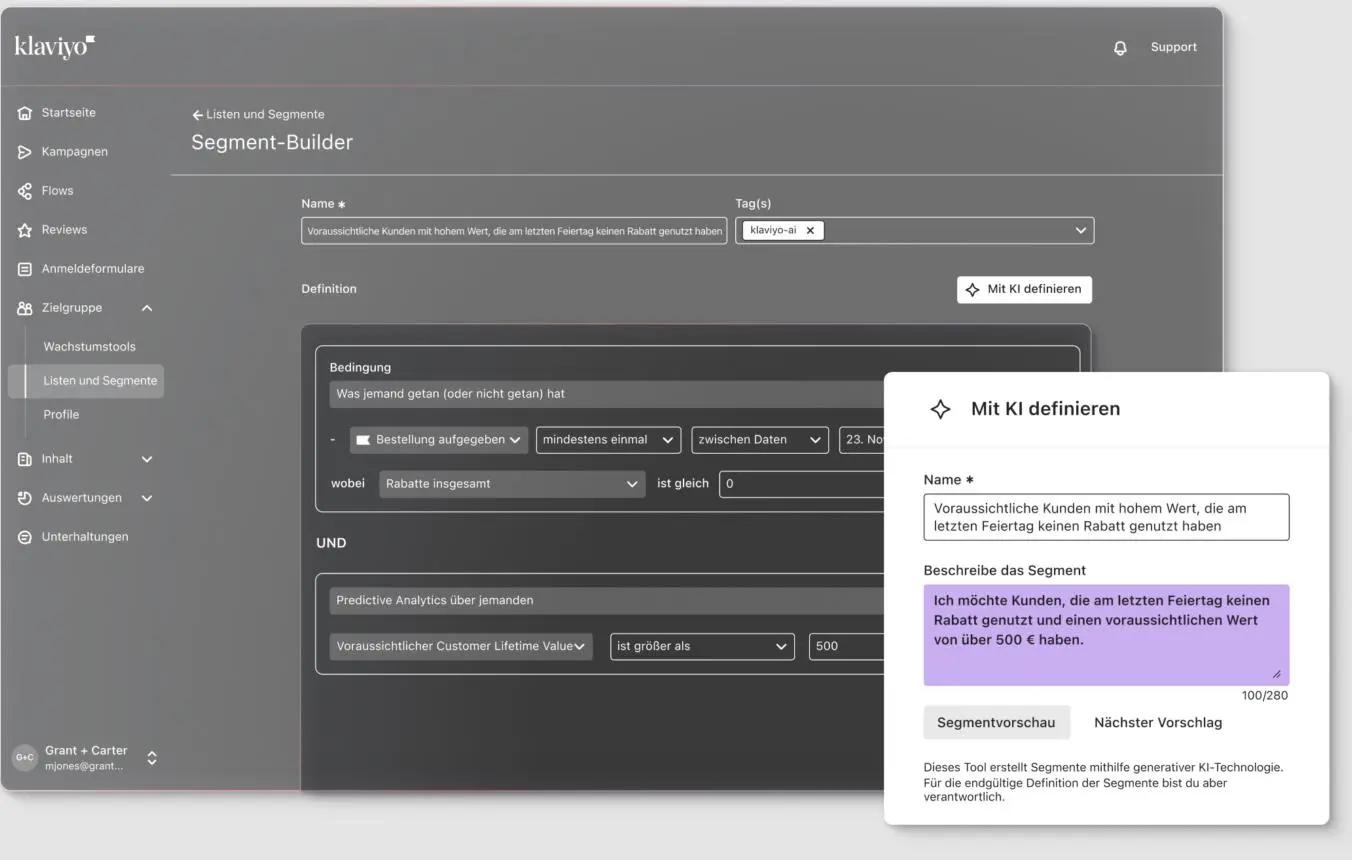Select the Flows node icon in sidebar
Viewport: 1352px width, 860px height.
24,190
